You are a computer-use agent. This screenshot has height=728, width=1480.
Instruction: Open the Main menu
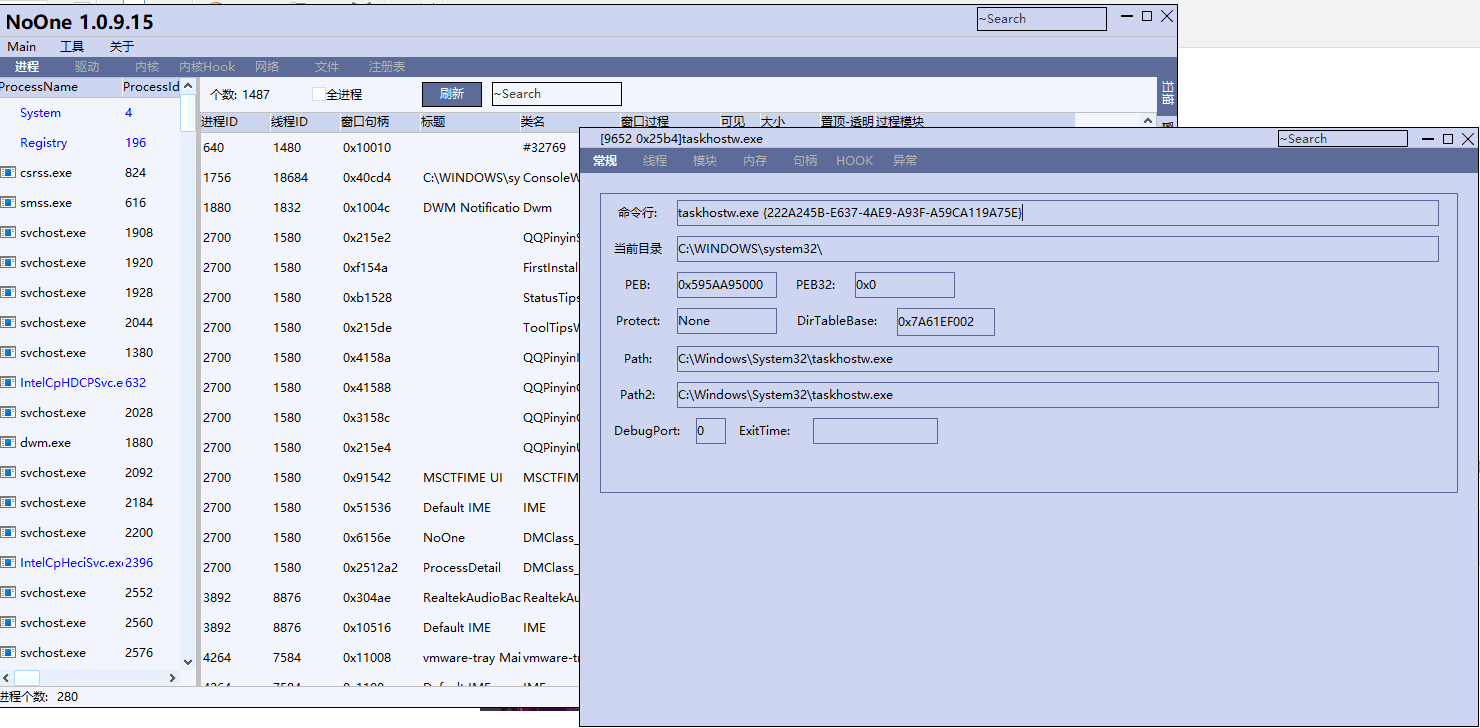click(x=22, y=47)
